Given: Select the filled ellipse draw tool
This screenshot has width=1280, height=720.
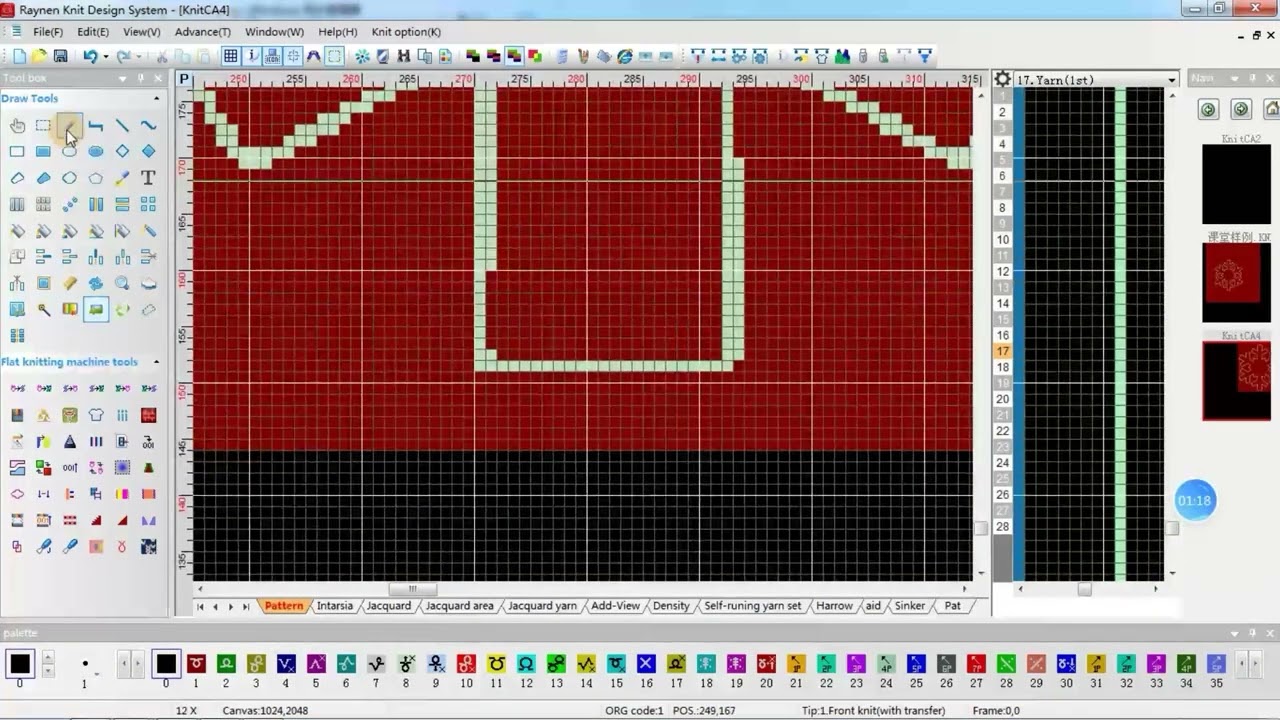Looking at the screenshot, I should 96,151.
